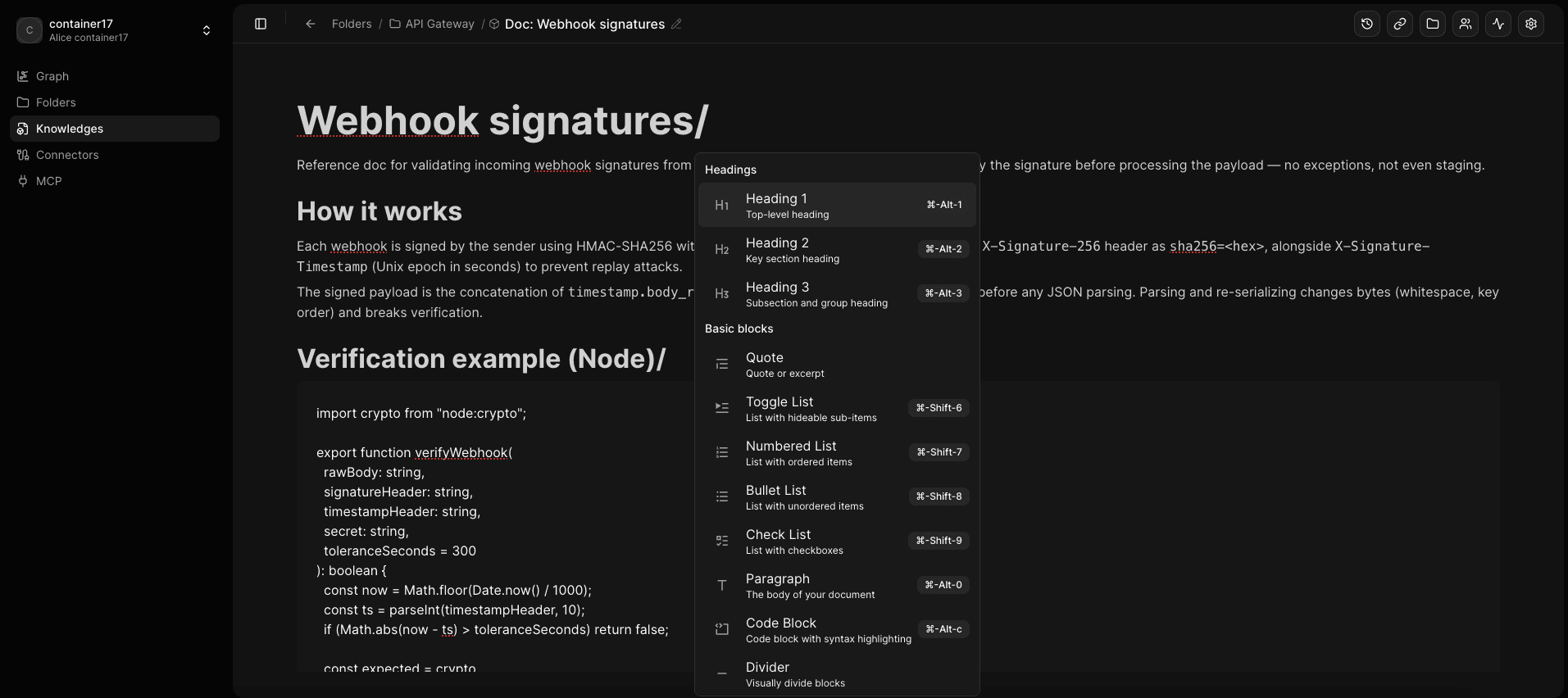The image size is (1568, 698).
Task: Open activity pulse icon
Action: click(1498, 24)
